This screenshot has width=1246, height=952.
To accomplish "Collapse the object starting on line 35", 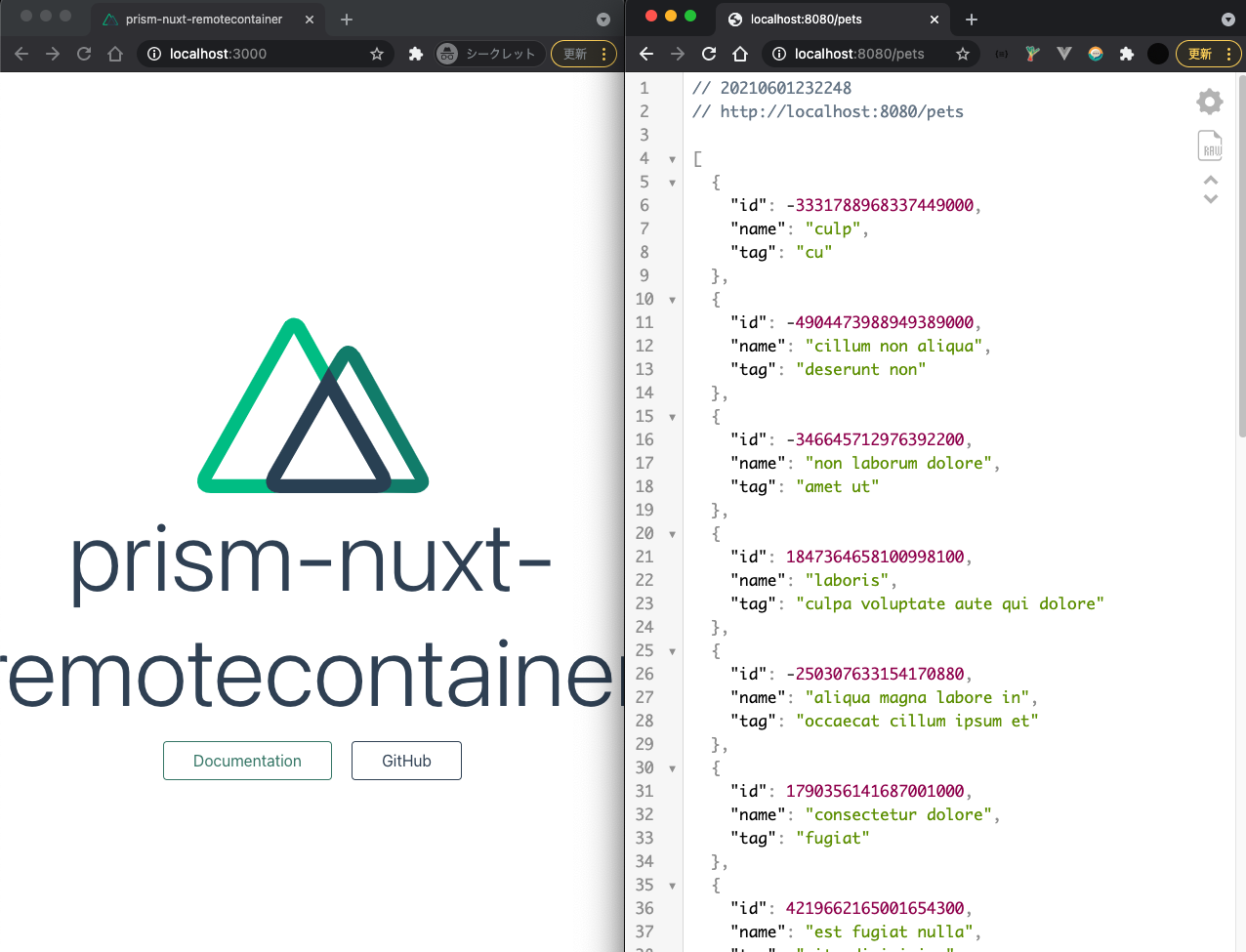I will (x=672, y=886).
